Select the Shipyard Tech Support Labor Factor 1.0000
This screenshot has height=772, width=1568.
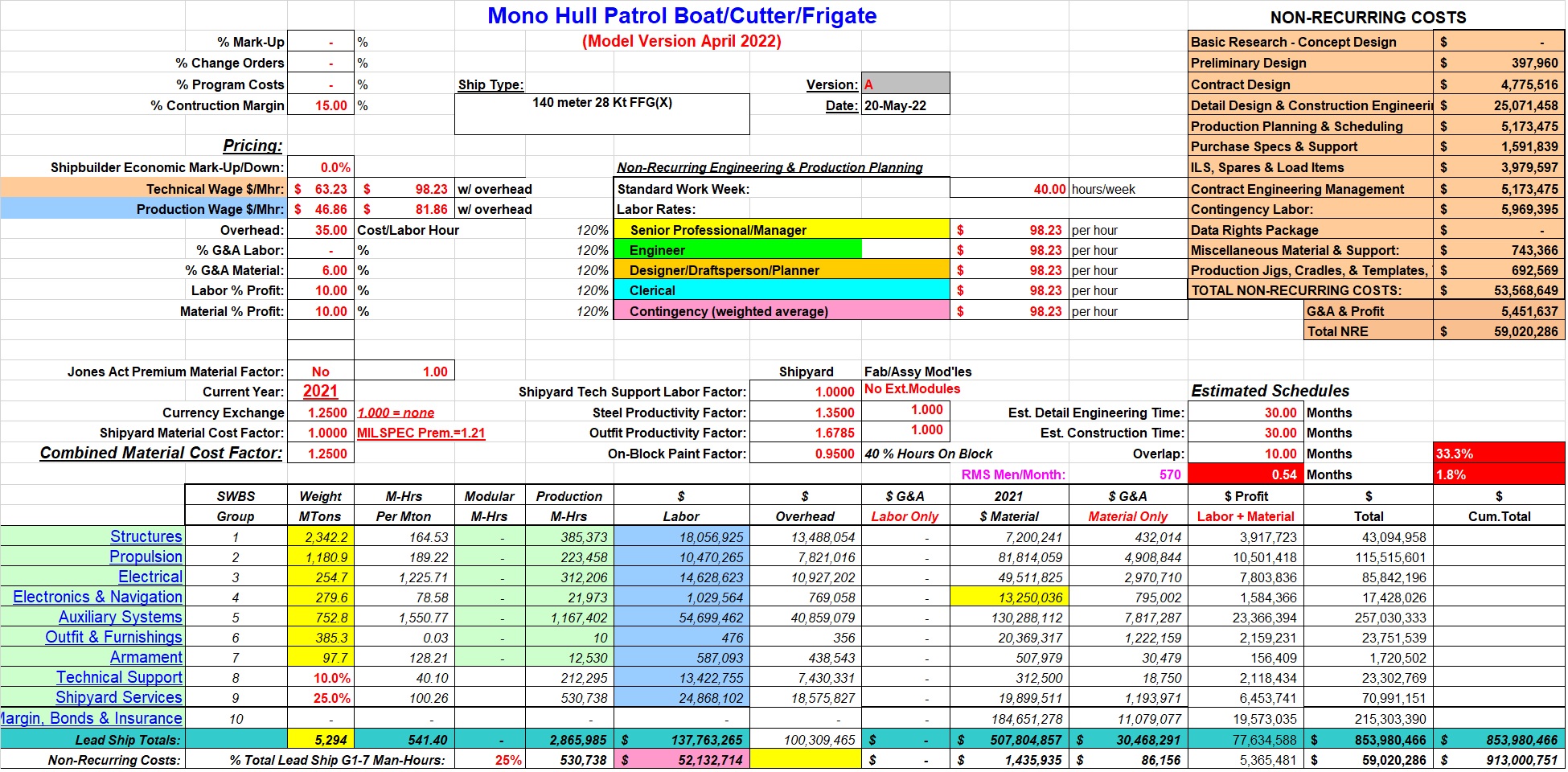point(805,392)
